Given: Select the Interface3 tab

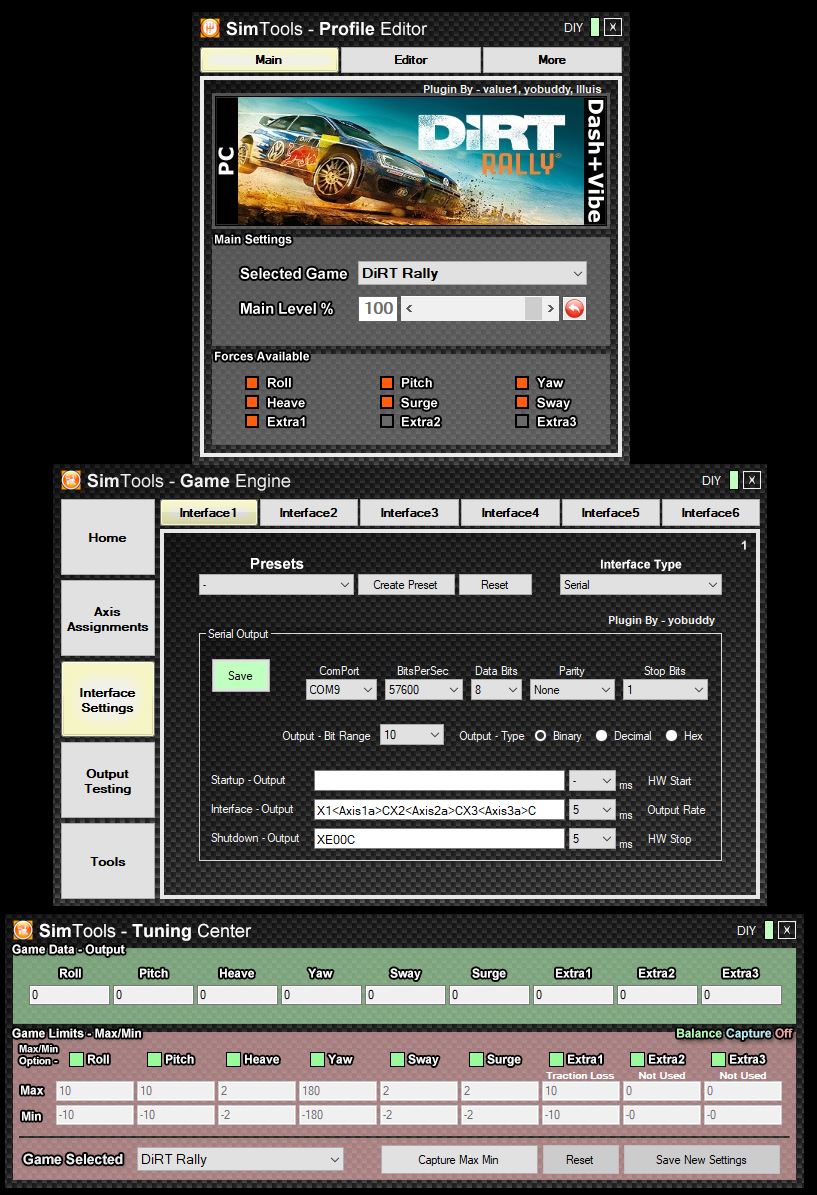Looking at the screenshot, I should [409, 513].
